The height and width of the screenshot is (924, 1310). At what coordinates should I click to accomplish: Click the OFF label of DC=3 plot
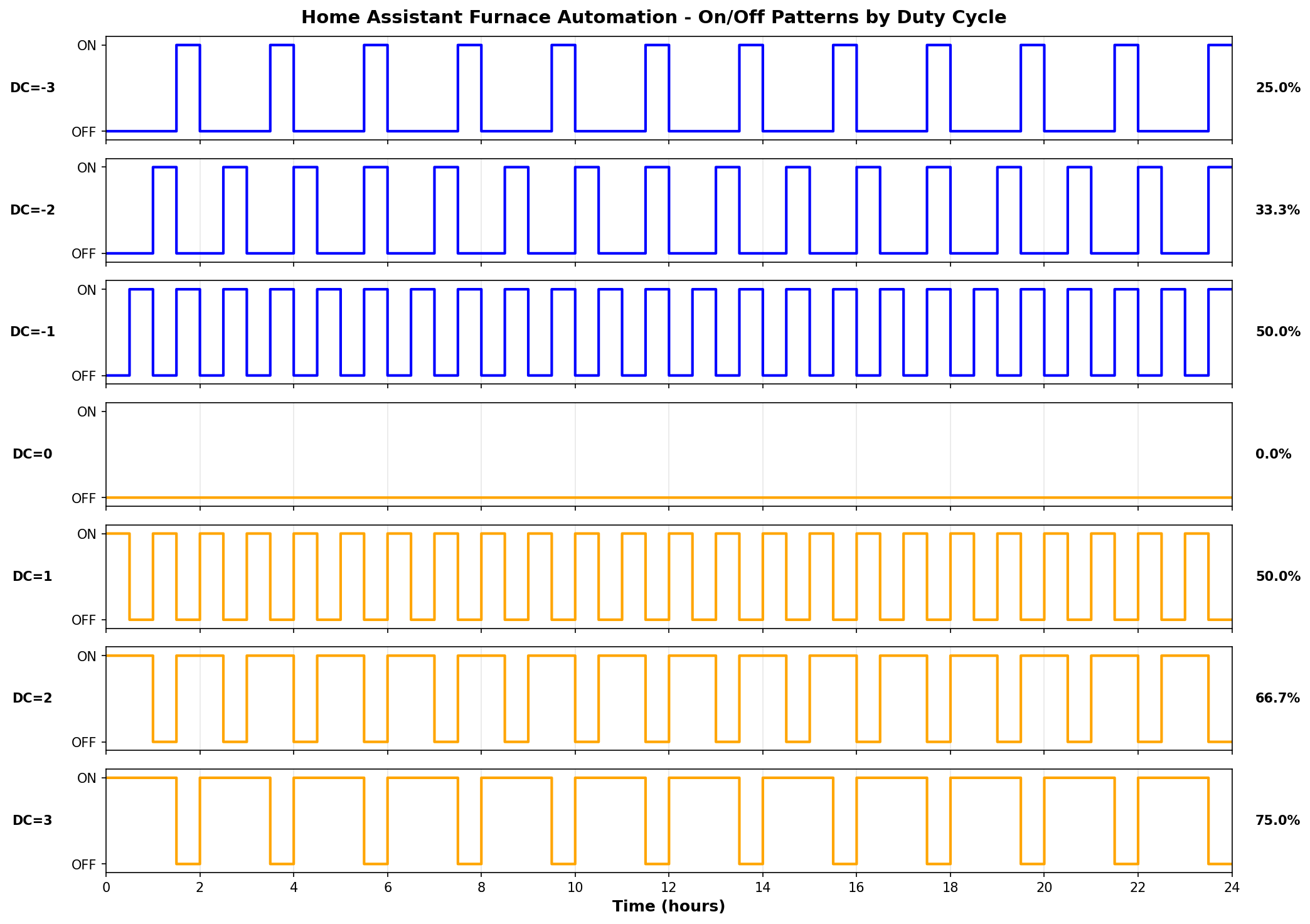(84, 864)
